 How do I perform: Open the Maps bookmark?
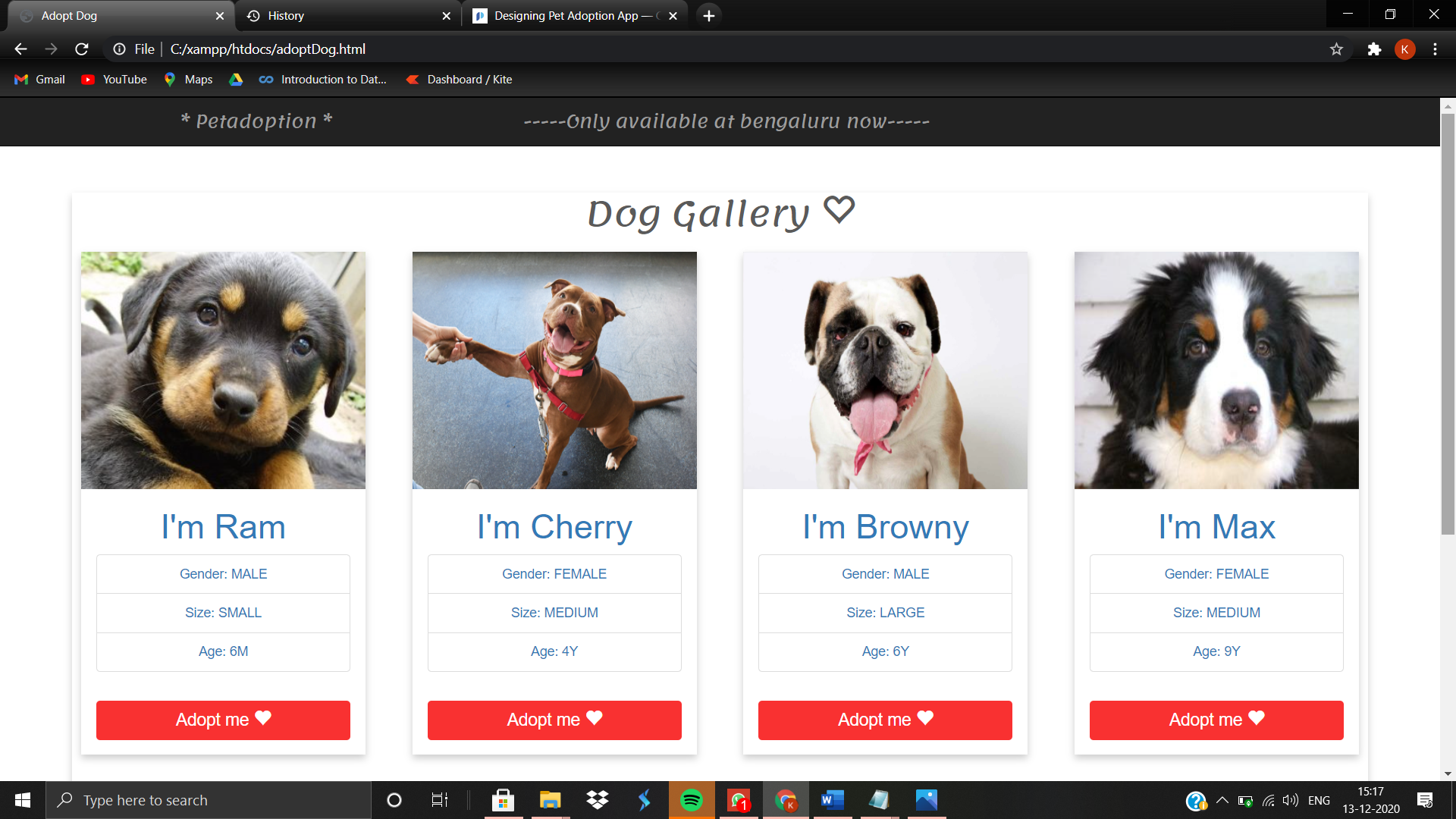[189, 80]
